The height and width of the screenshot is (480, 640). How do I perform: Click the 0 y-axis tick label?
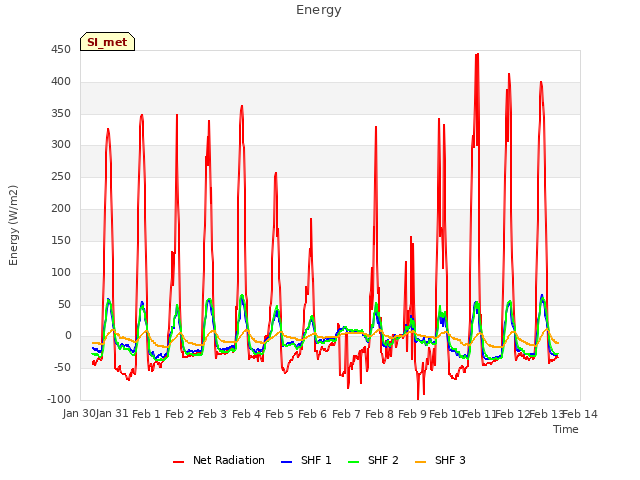pos(68,336)
